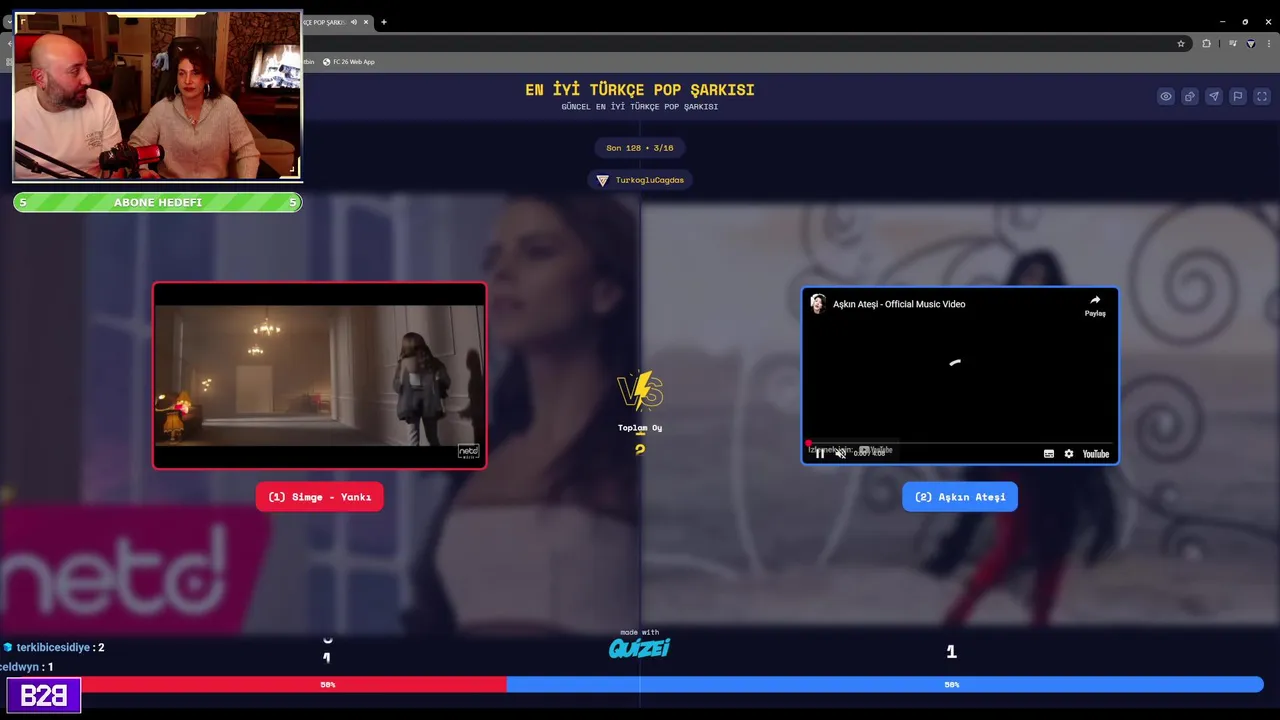The image size is (1280, 720).
Task: Mute the tab via its speaker icon
Action: coord(353,22)
